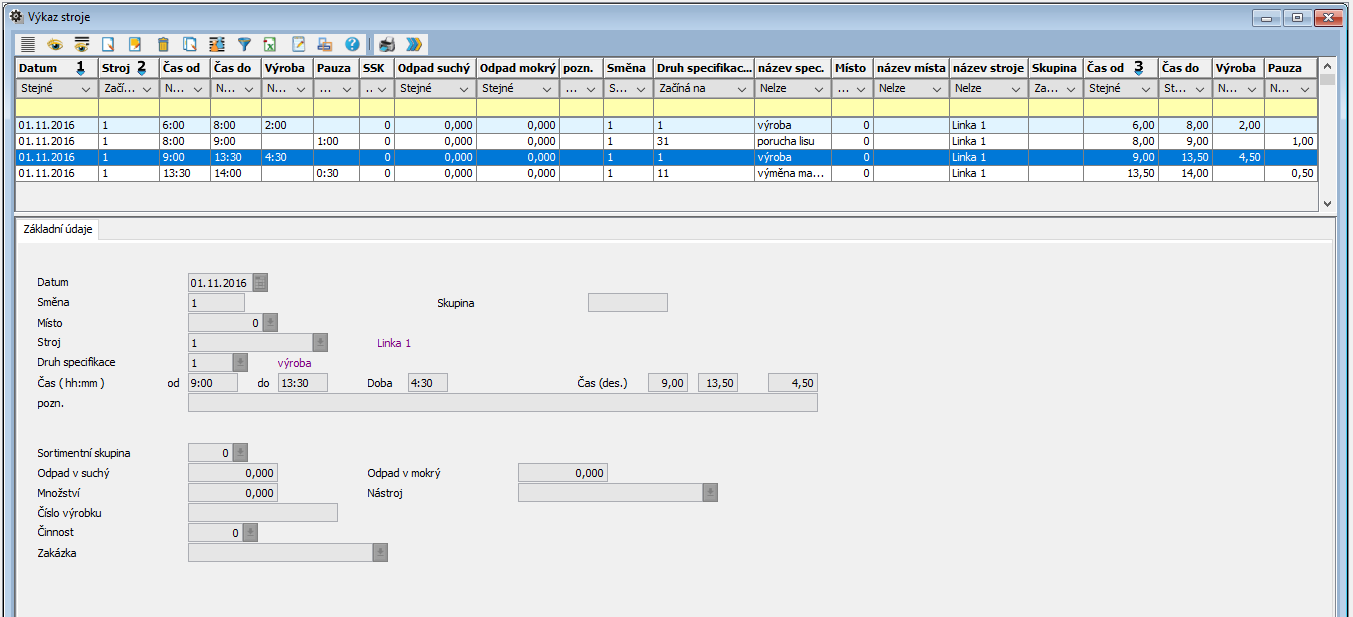Switch to the Základní údaje tab
The height and width of the screenshot is (617, 1353).
click(x=58, y=229)
